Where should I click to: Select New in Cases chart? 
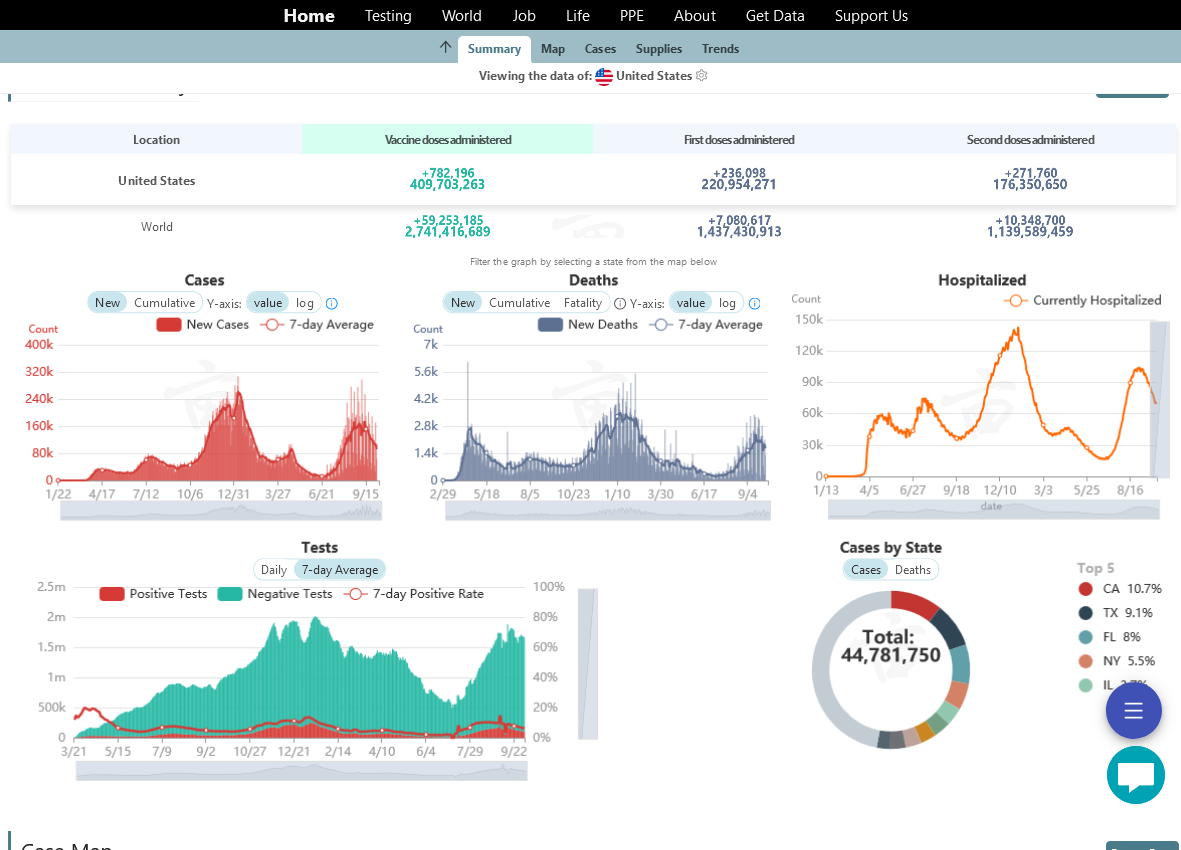coord(107,303)
